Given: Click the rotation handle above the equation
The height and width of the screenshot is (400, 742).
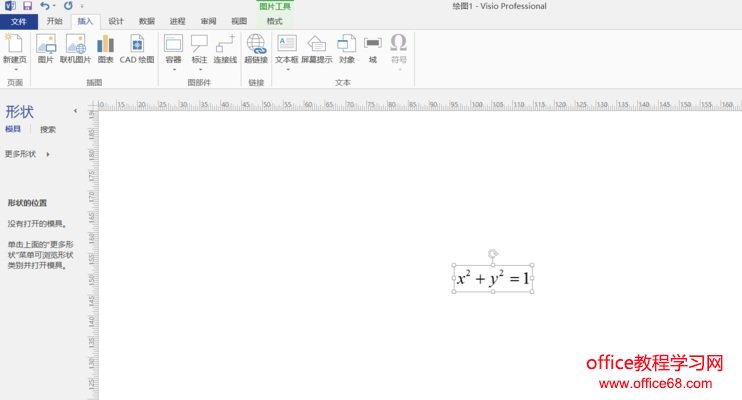Looking at the screenshot, I should [493, 254].
